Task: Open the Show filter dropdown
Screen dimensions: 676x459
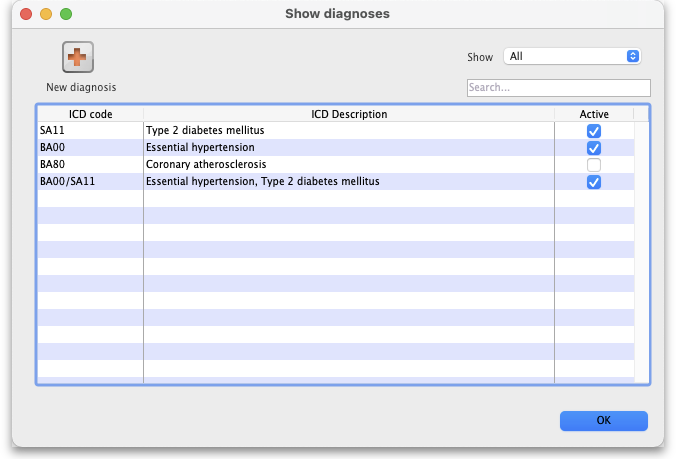Action: pos(571,57)
